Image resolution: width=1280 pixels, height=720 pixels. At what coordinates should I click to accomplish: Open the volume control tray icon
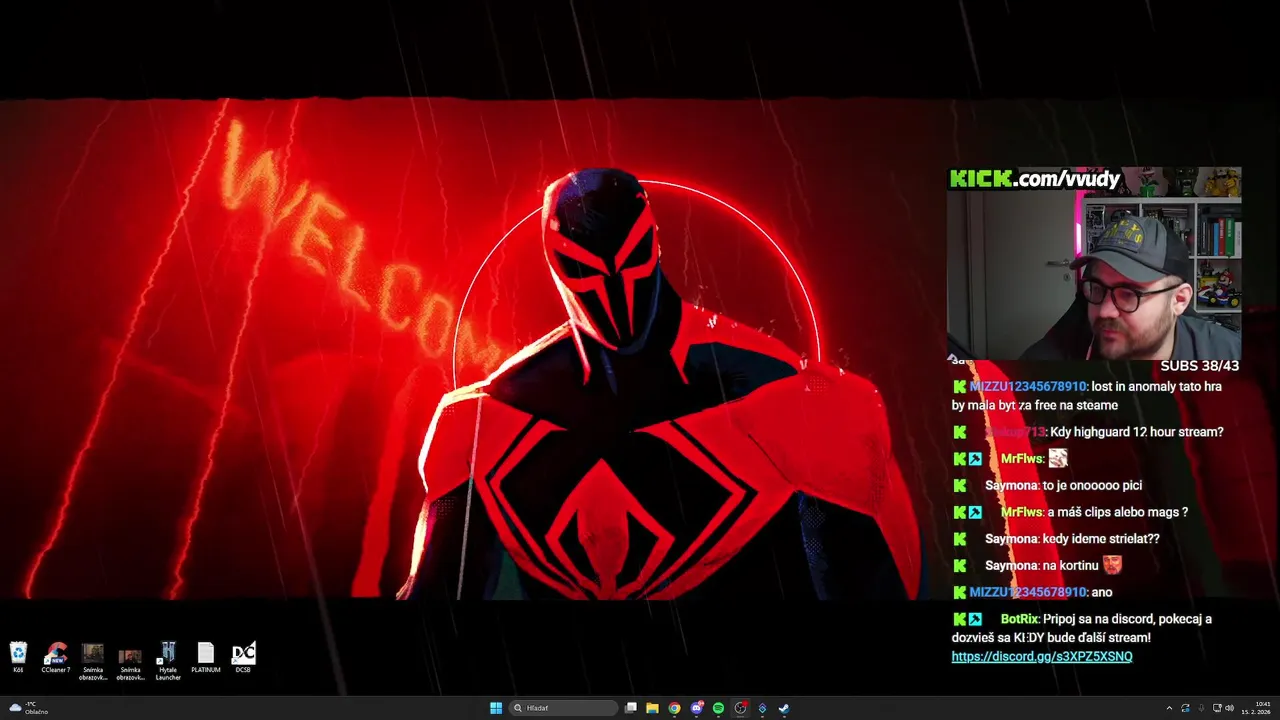[1229, 708]
